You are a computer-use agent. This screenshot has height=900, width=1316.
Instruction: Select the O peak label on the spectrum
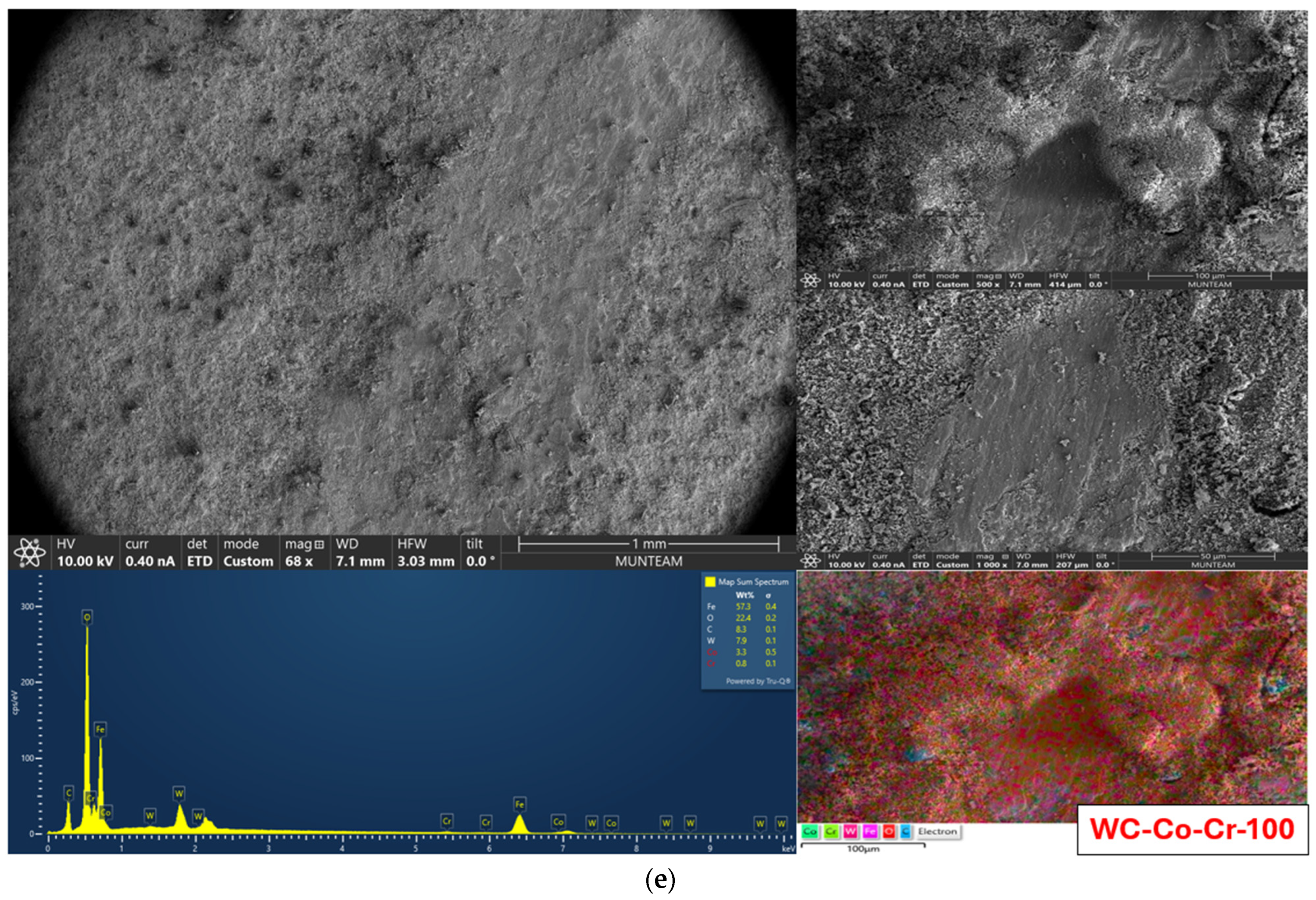pos(87,617)
